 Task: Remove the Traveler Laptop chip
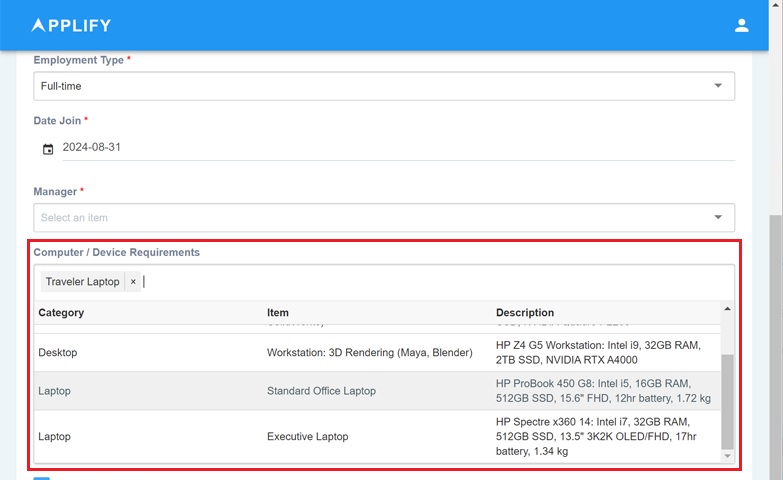point(133,282)
